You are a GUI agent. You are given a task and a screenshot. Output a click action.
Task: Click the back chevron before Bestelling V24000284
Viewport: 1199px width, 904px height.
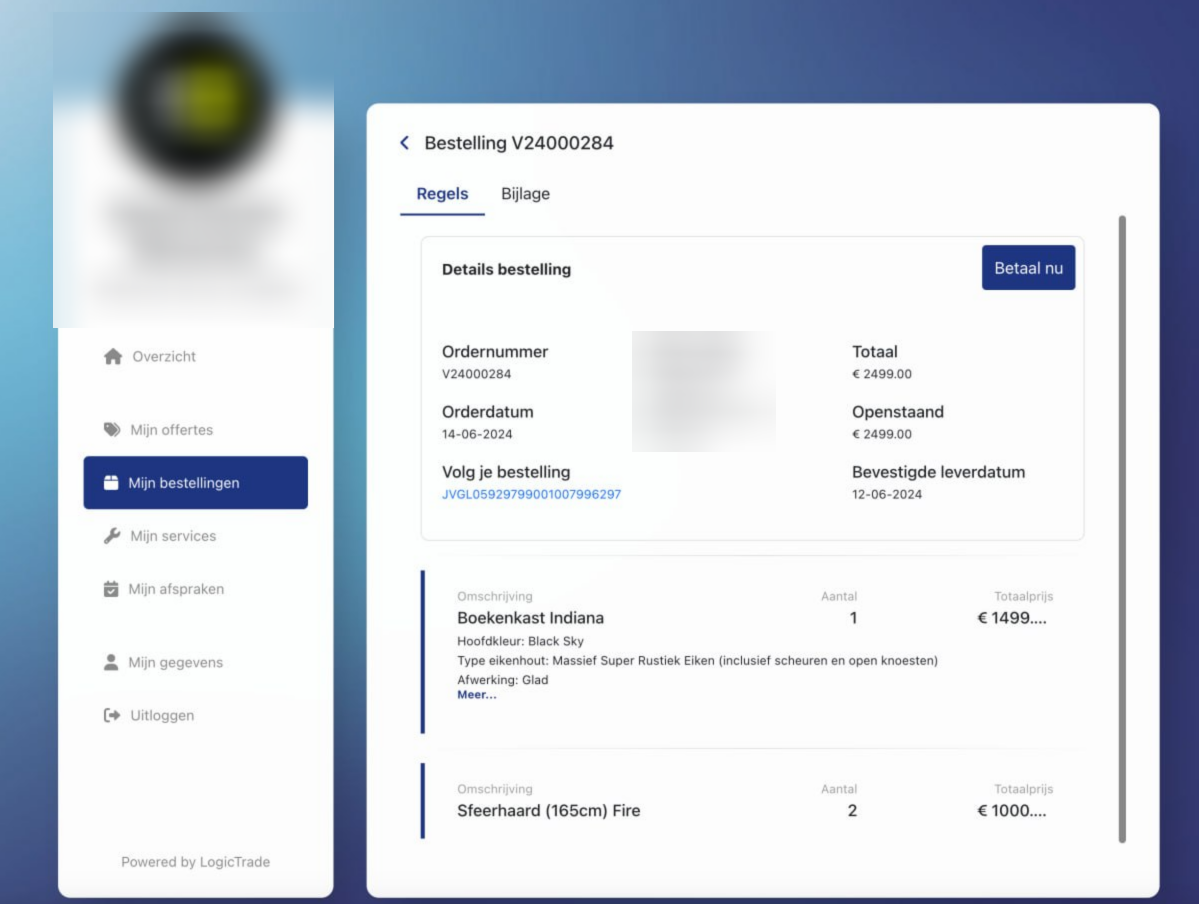pos(404,143)
